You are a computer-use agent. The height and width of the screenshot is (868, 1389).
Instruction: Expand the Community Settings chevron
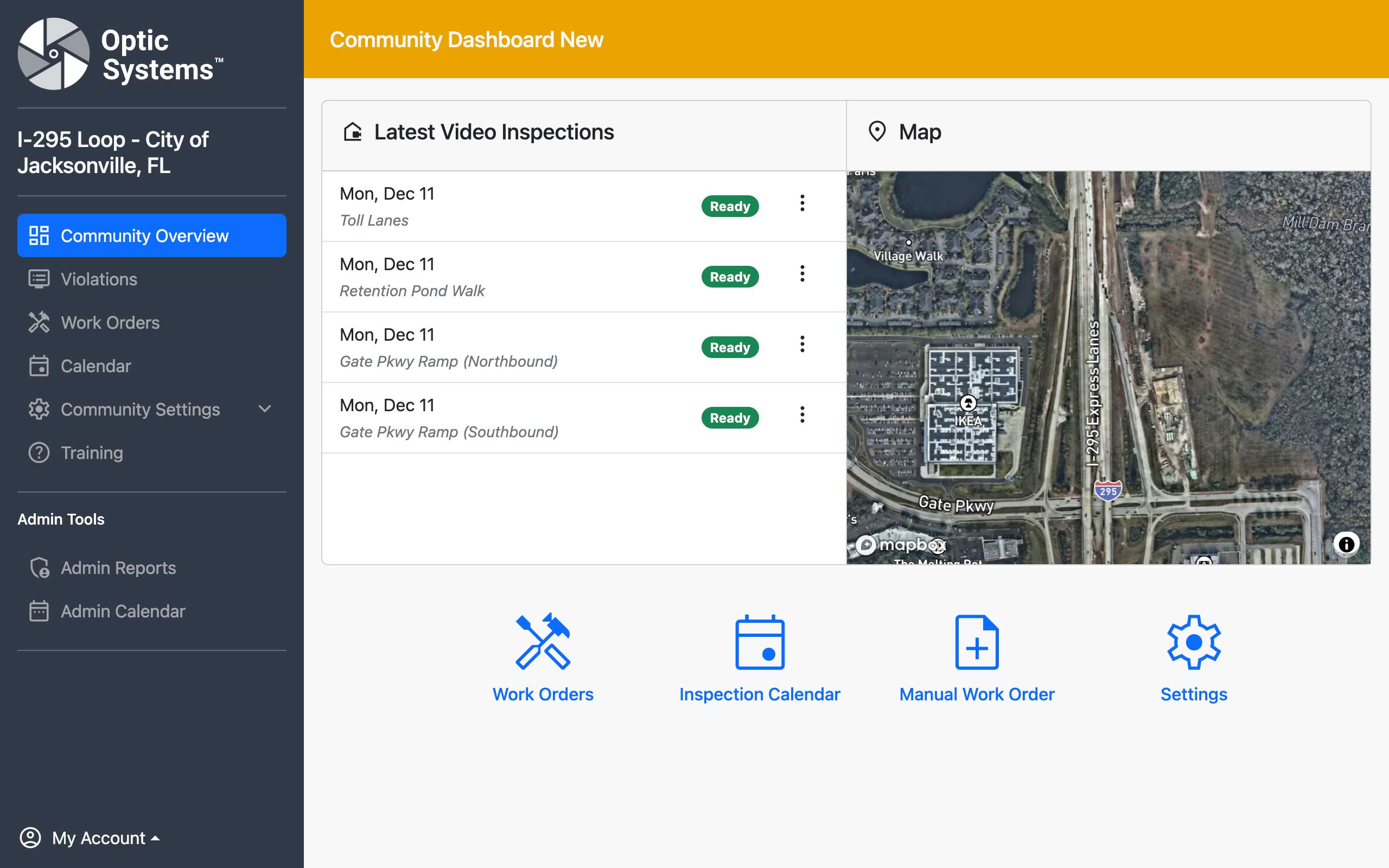pyautogui.click(x=265, y=409)
